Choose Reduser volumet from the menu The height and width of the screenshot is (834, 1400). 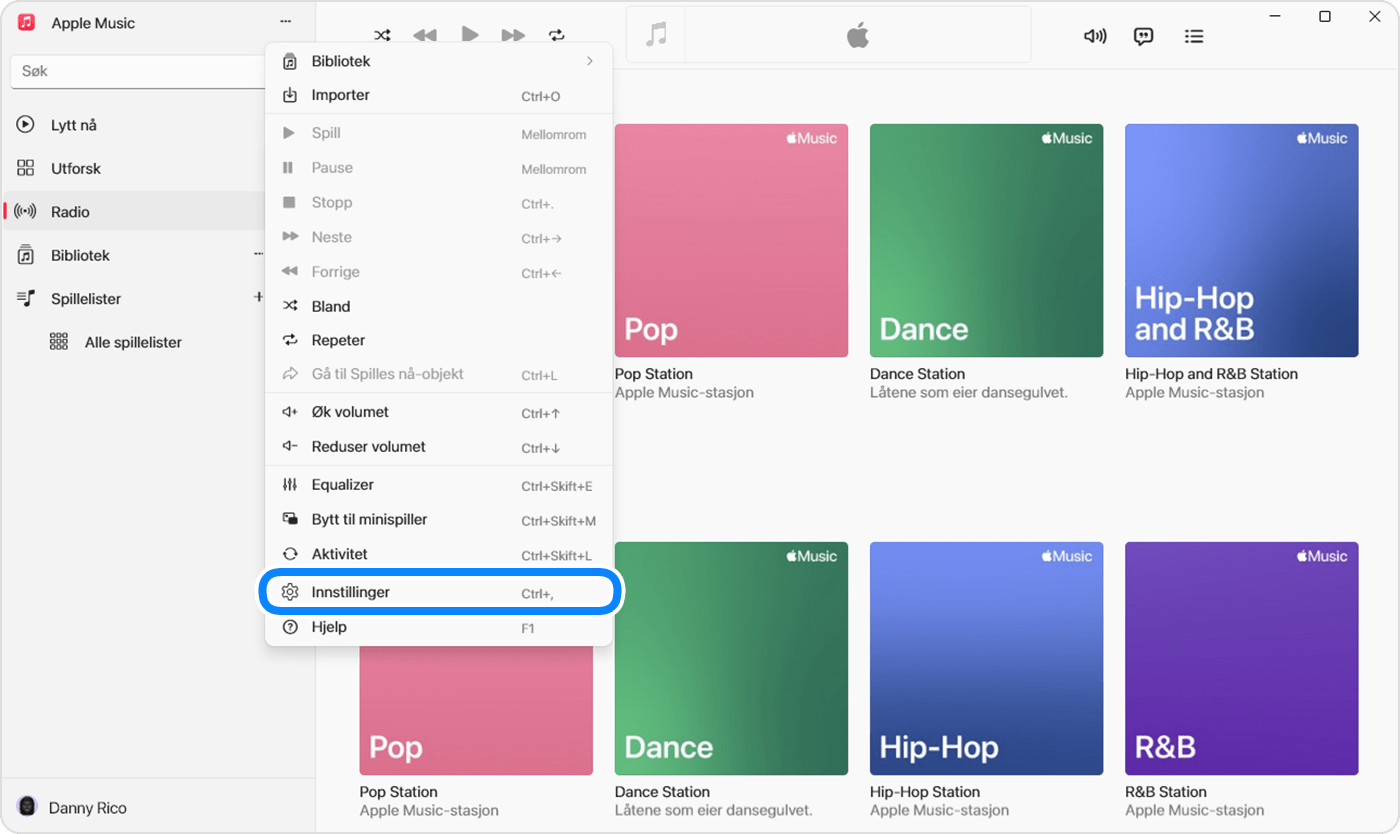click(438, 446)
